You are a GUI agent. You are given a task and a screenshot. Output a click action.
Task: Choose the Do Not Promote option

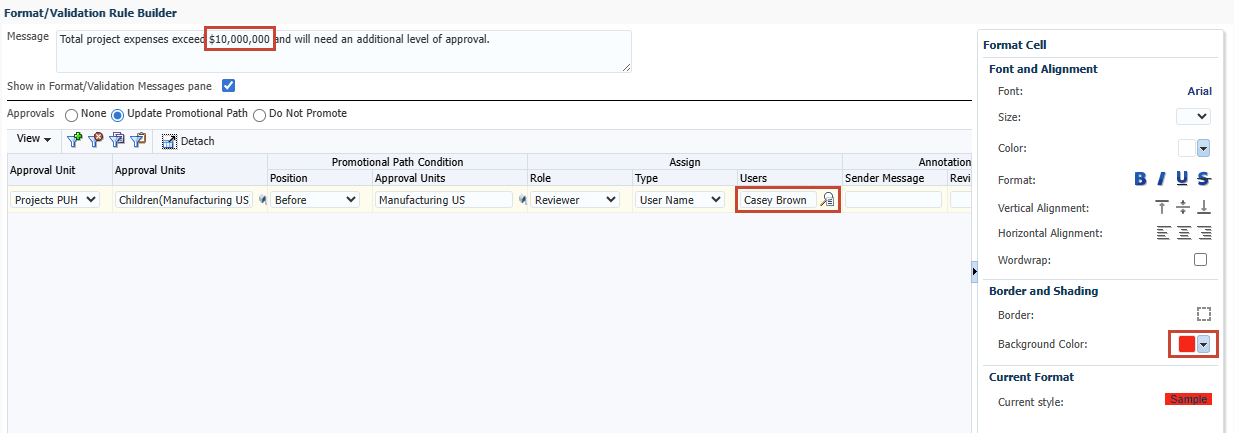point(259,115)
